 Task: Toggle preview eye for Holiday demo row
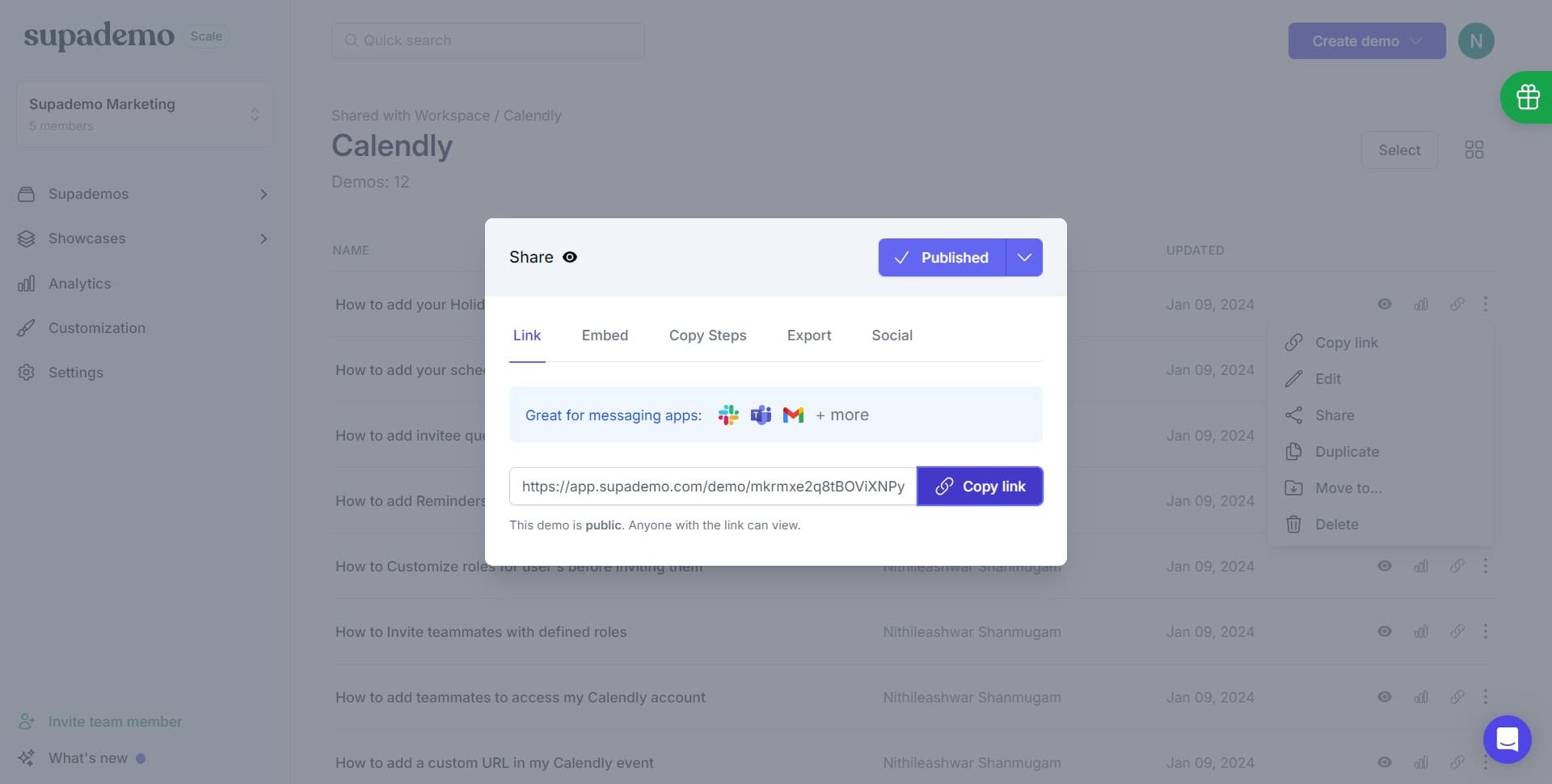1384,304
